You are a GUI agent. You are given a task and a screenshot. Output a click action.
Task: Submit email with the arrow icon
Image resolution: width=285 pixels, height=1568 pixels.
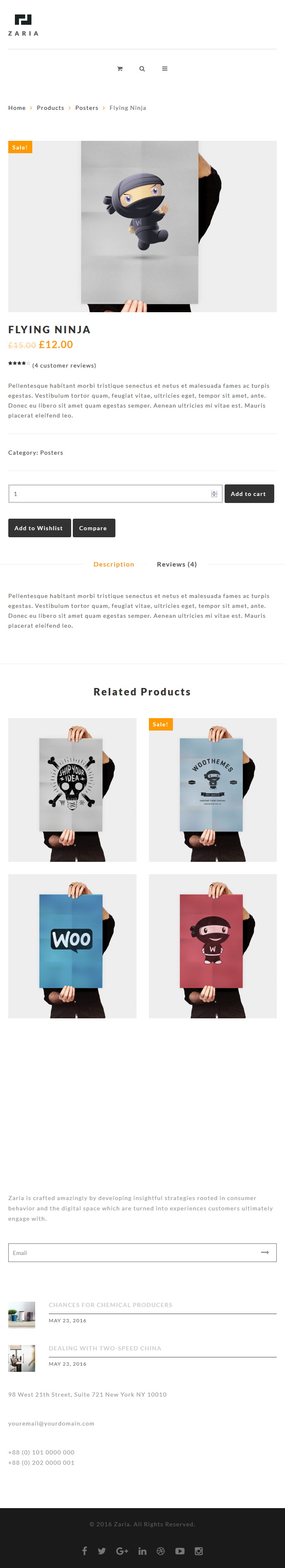[265, 1252]
